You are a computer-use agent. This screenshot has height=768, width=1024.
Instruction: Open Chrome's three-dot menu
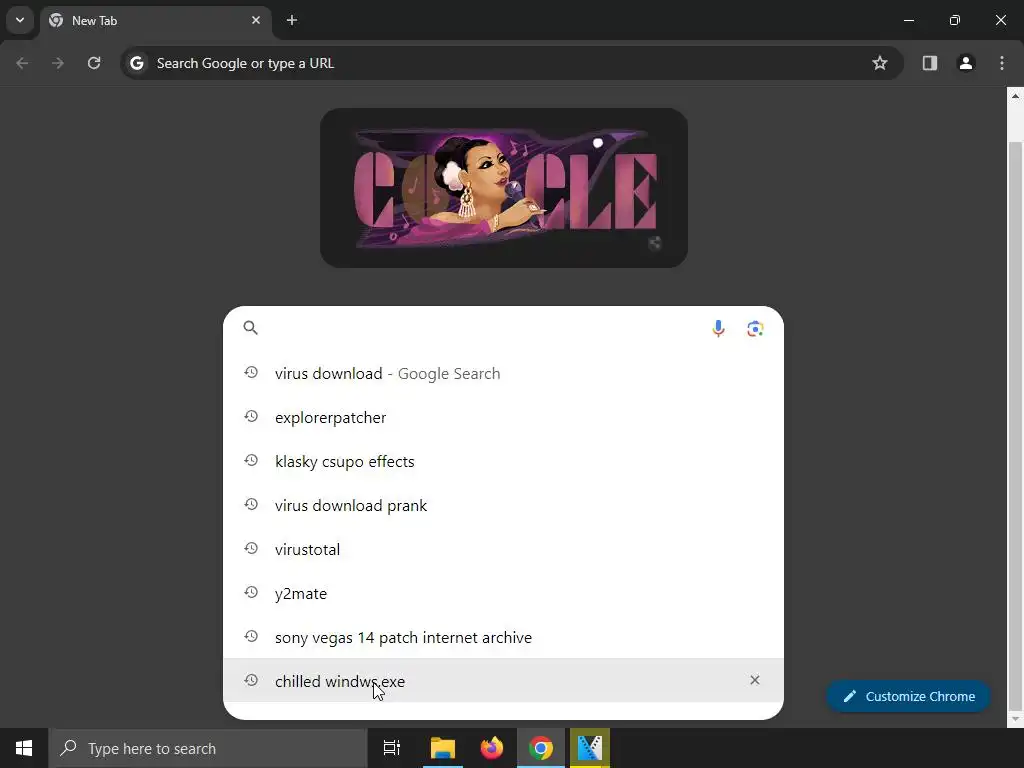point(1002,63)
